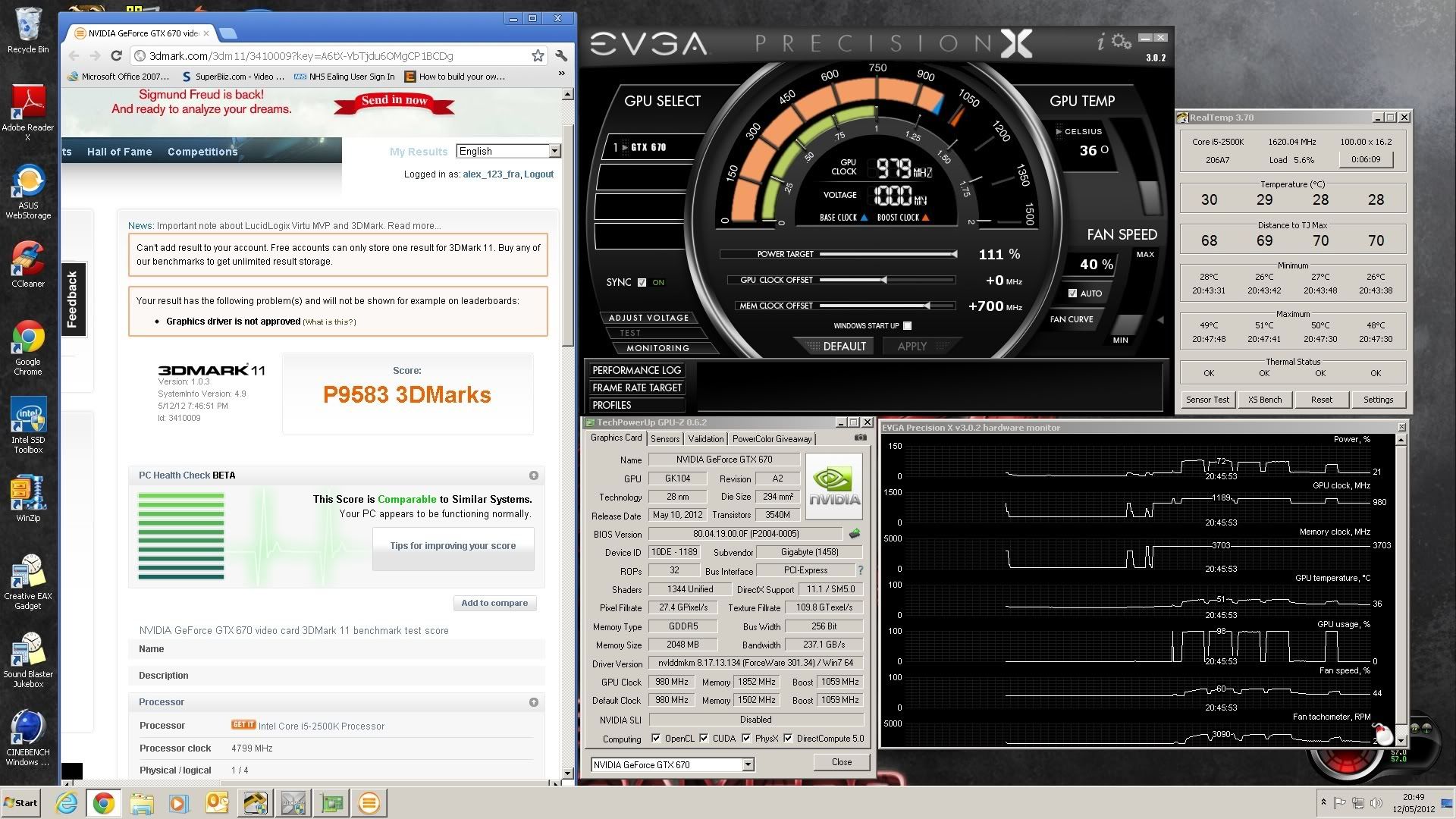Click Logout link on 3DMark page

pos(538,174)
